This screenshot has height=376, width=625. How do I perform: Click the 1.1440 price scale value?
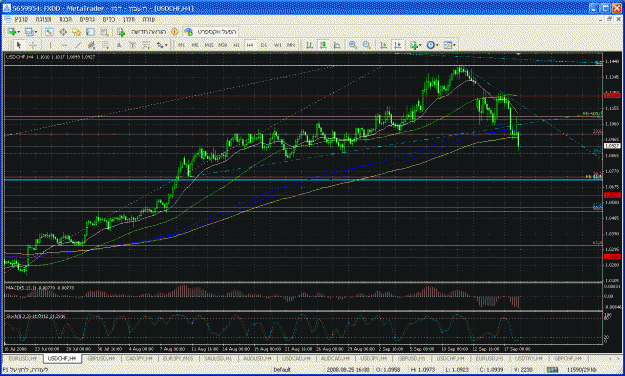[612, 61]
